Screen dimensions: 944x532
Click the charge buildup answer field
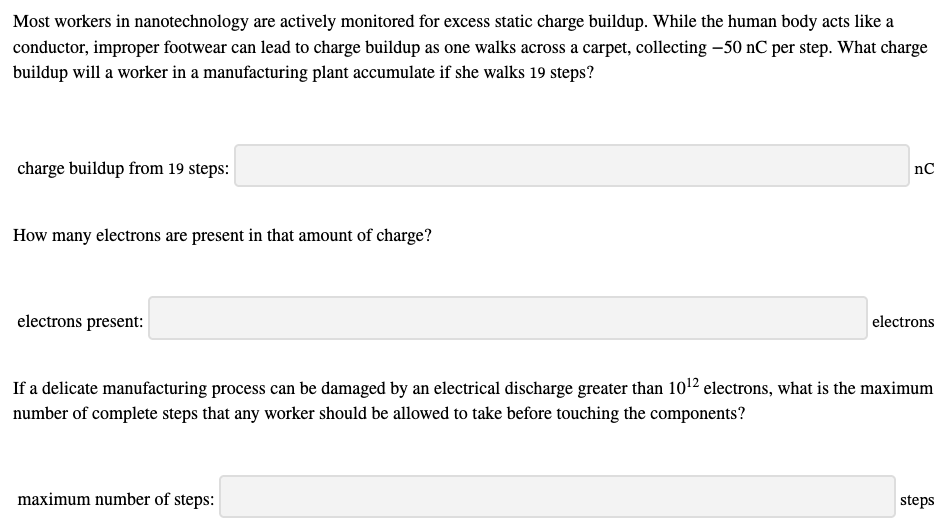571,166
